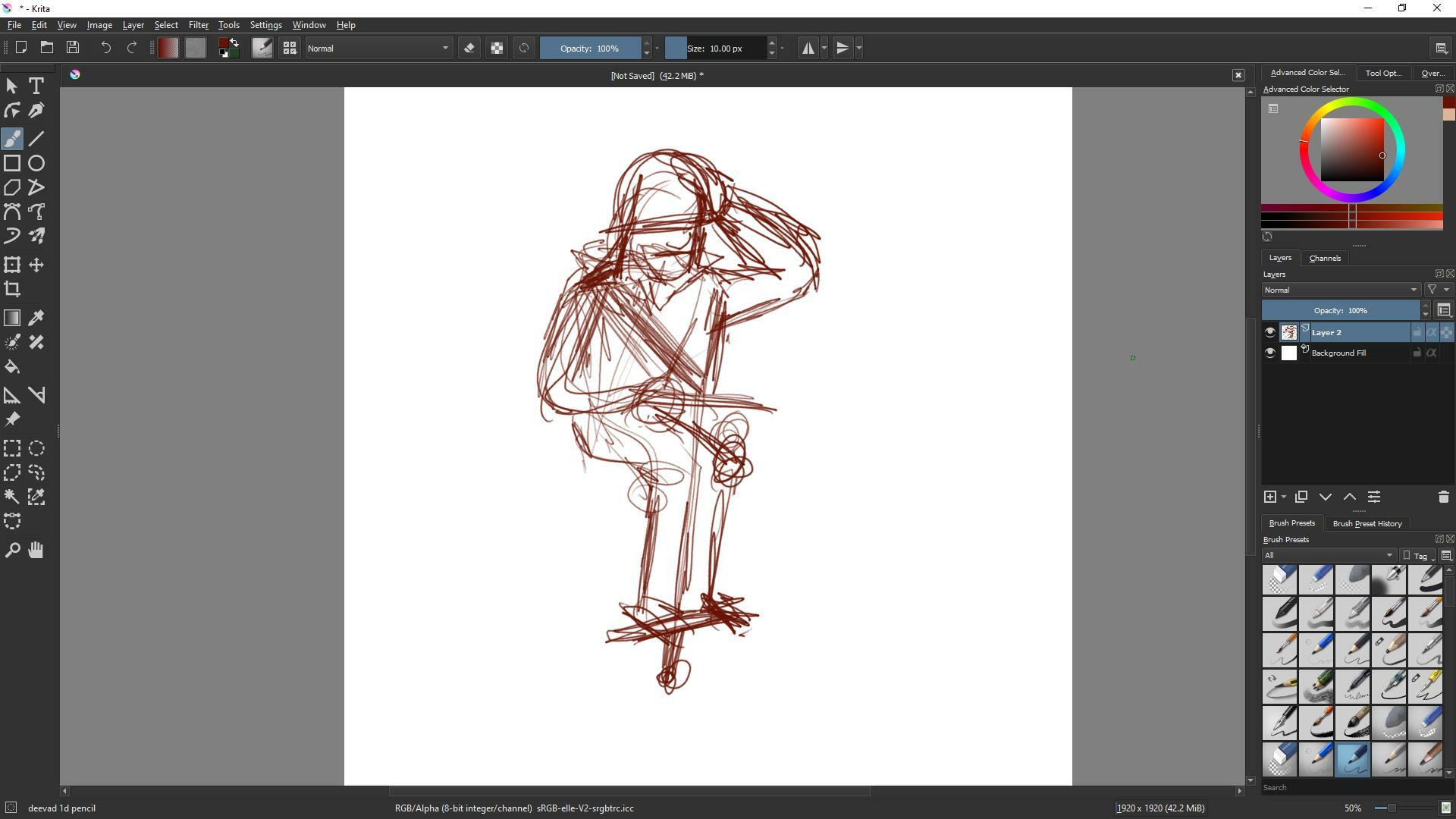1456x819 pixels.
Task: Expand the vertical mirror options arrow
Action: 858,49
